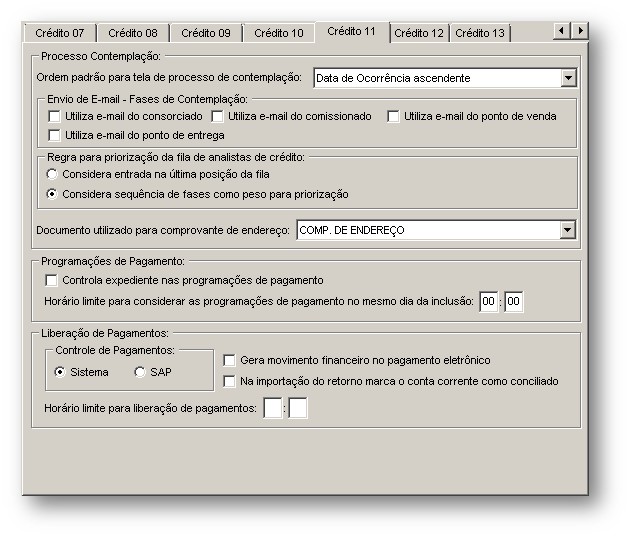Open the Crédito 10 tab

tap(278, 33)
